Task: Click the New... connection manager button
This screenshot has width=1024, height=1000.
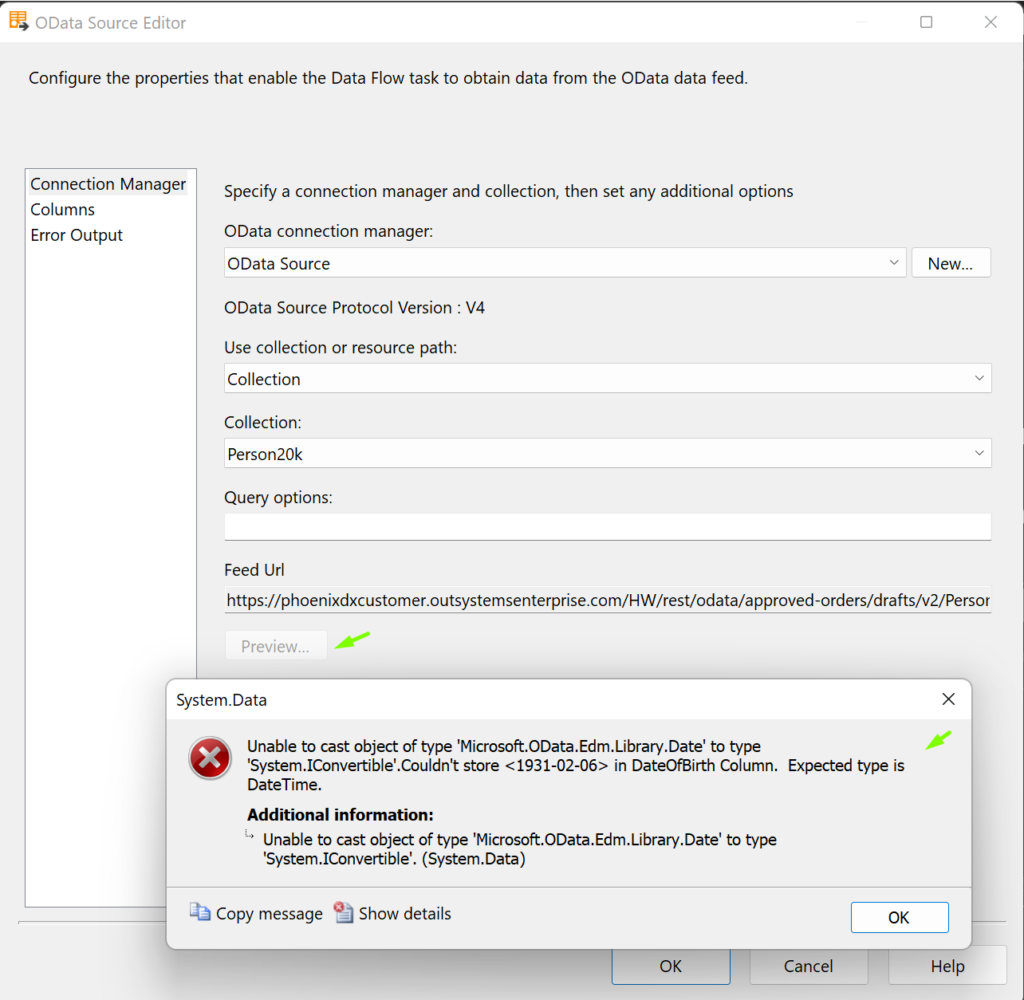Action: (x=950, y=263)
